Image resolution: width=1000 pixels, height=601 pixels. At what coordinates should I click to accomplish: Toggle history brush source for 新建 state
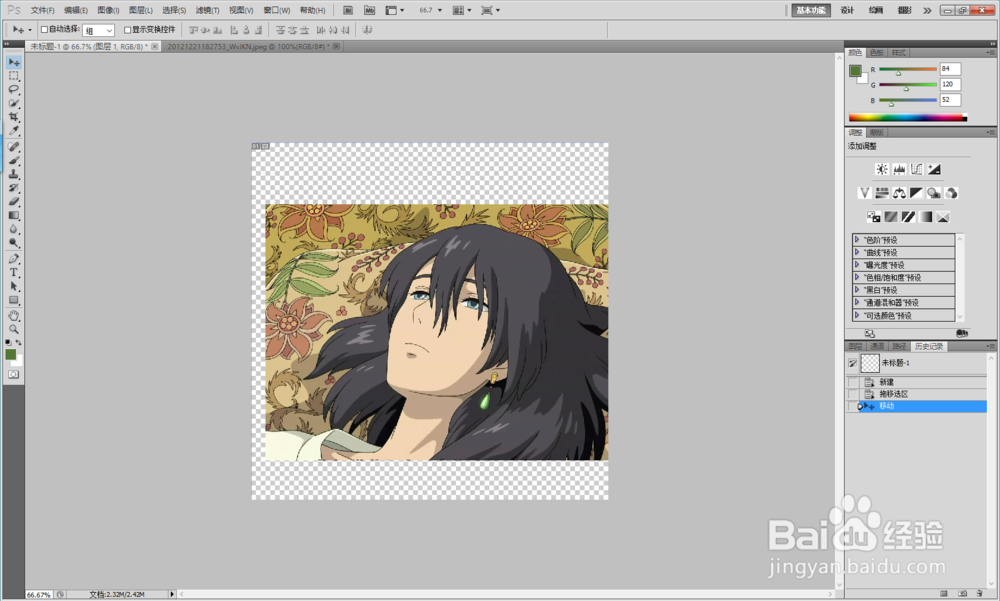853,382
